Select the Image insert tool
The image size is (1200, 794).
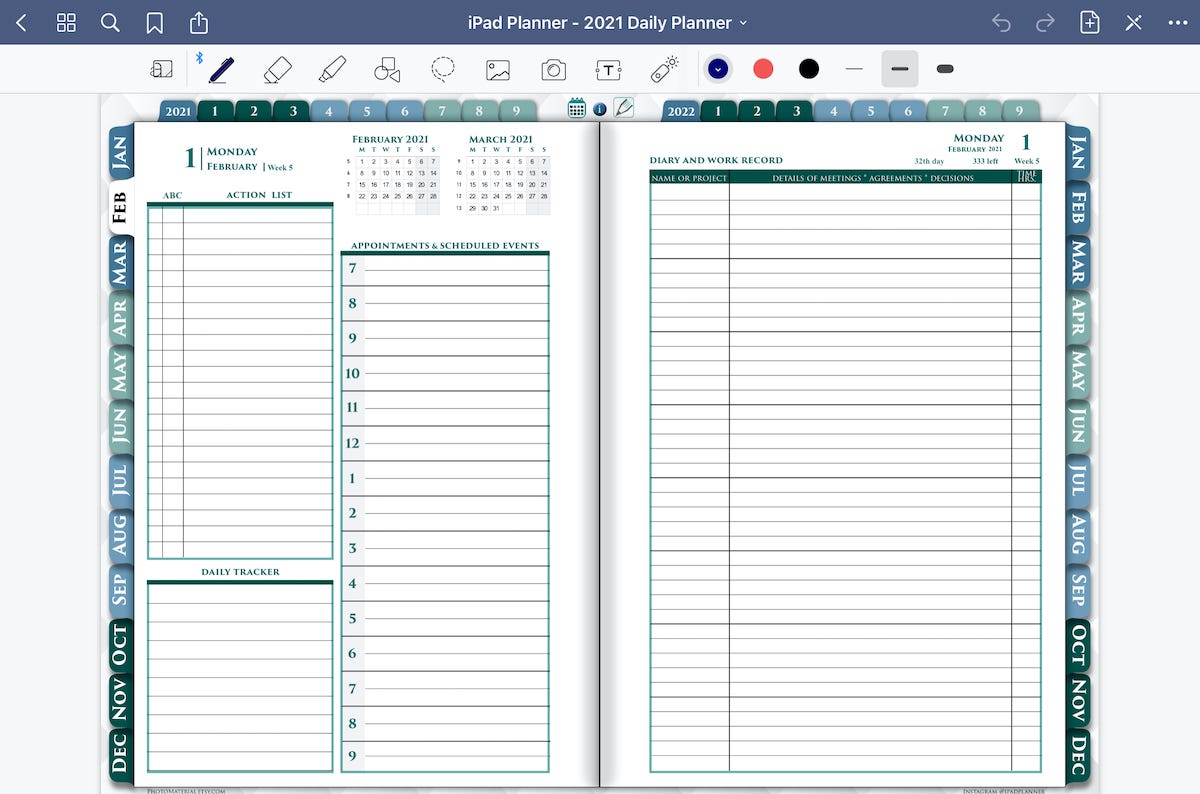click(498, 69)
